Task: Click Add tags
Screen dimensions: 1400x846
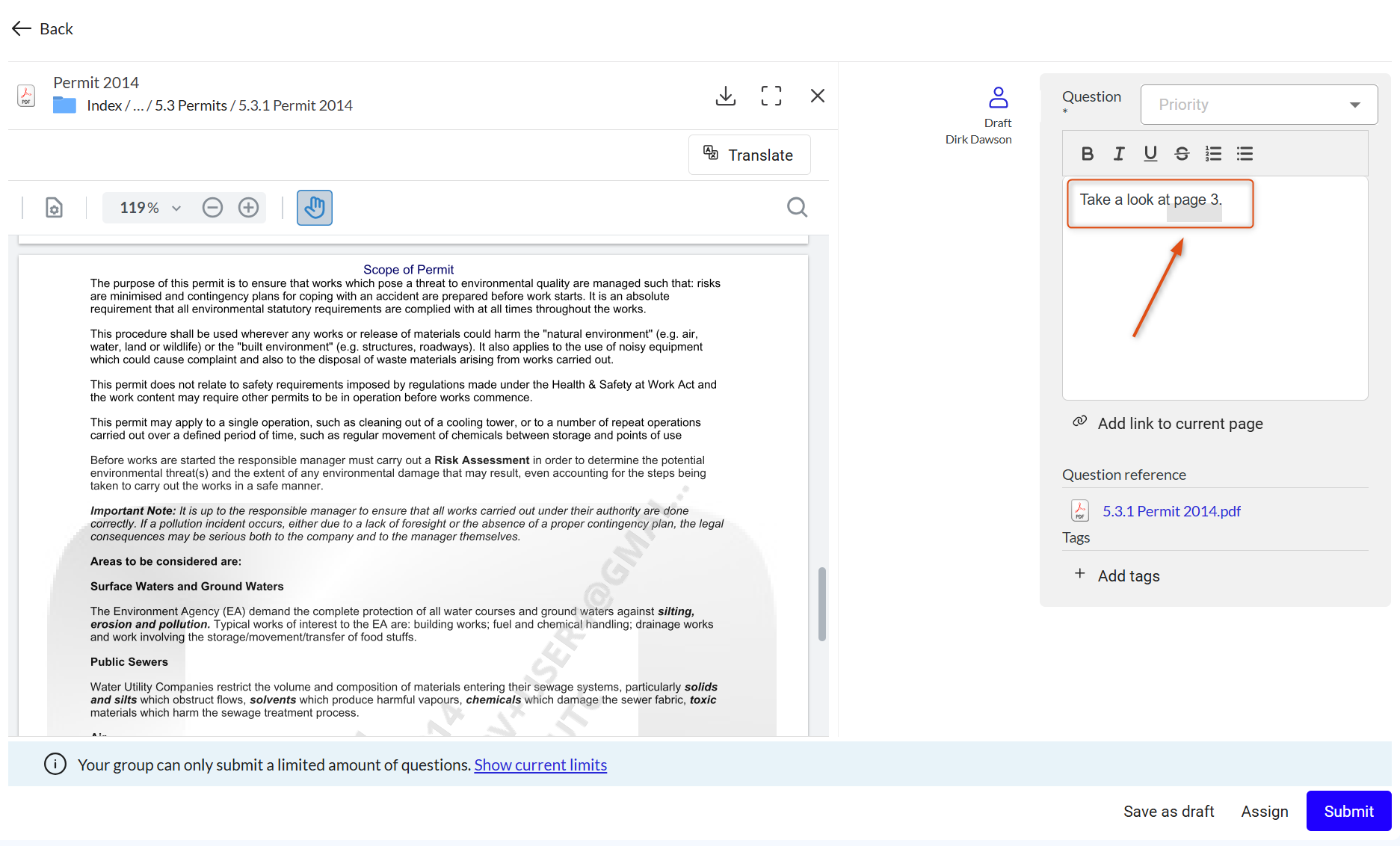Action: tap(1117, 576)
